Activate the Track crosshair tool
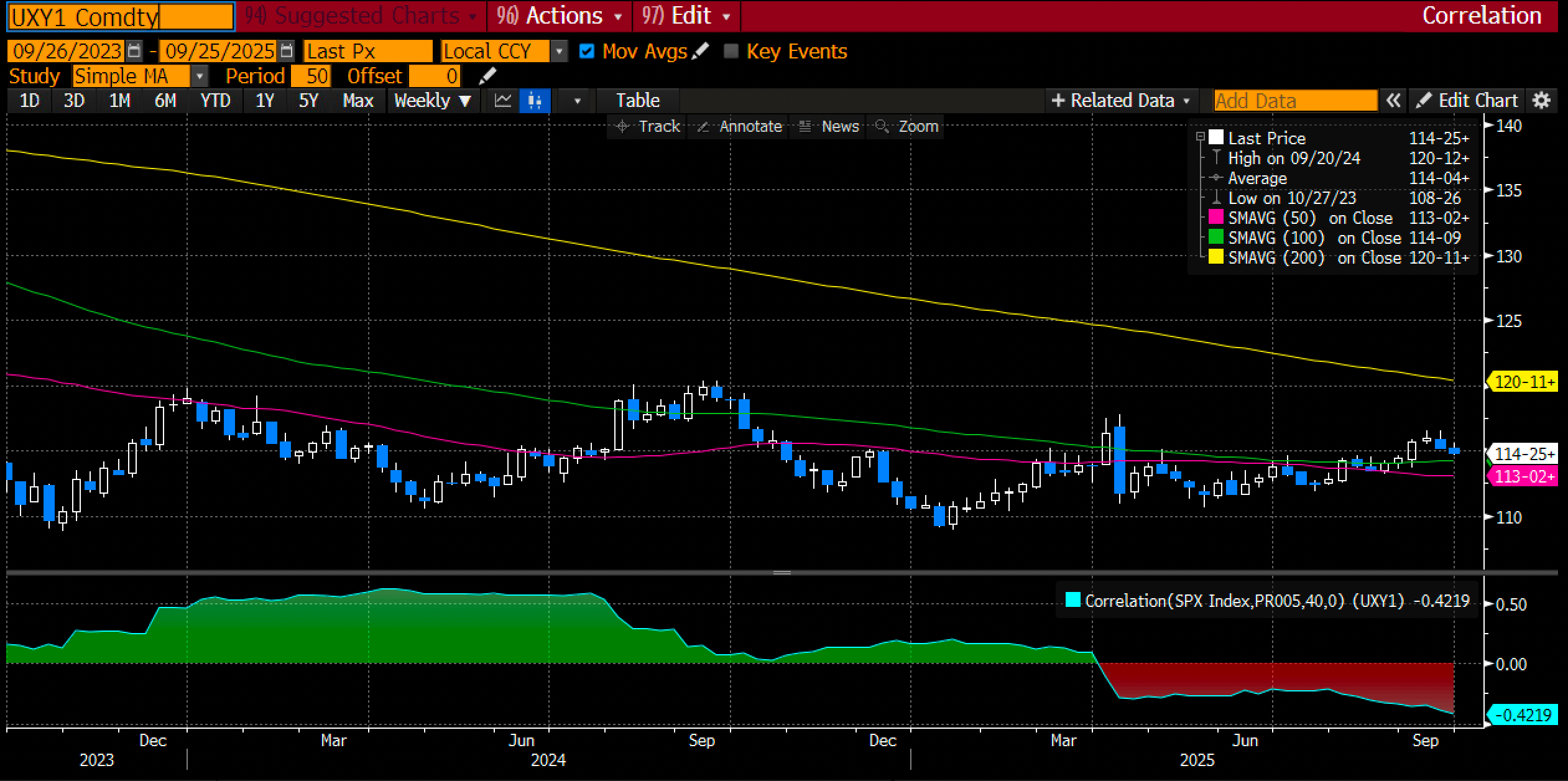1568x781 pixels. 647,126
